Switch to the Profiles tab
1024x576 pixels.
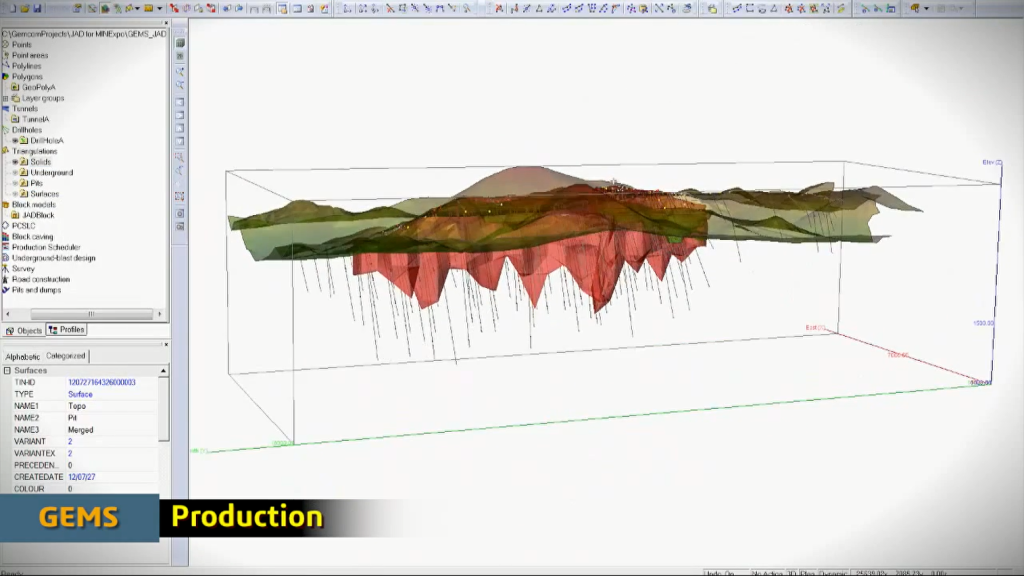click(x=66, y=330)
